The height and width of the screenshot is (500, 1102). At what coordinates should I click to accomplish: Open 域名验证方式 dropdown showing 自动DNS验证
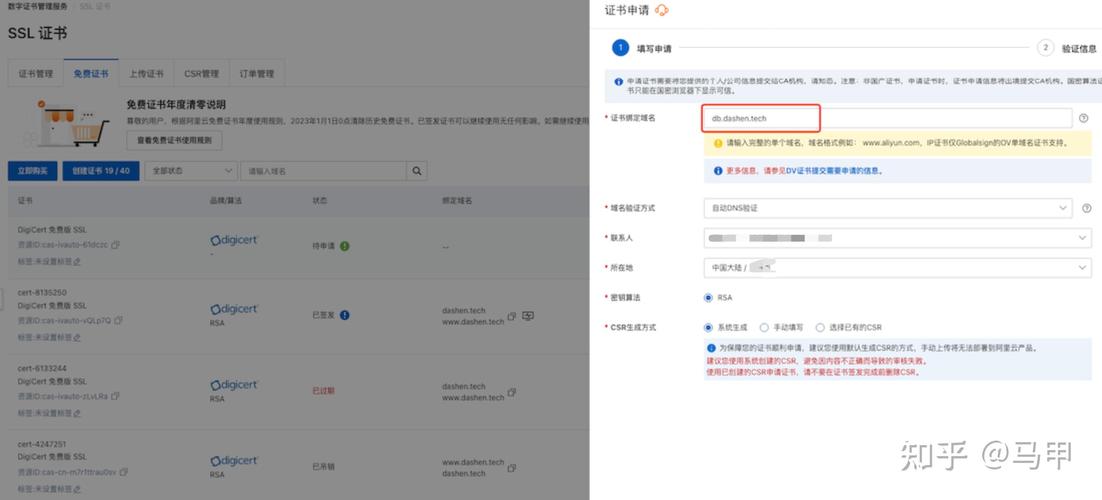pos(888,208)
